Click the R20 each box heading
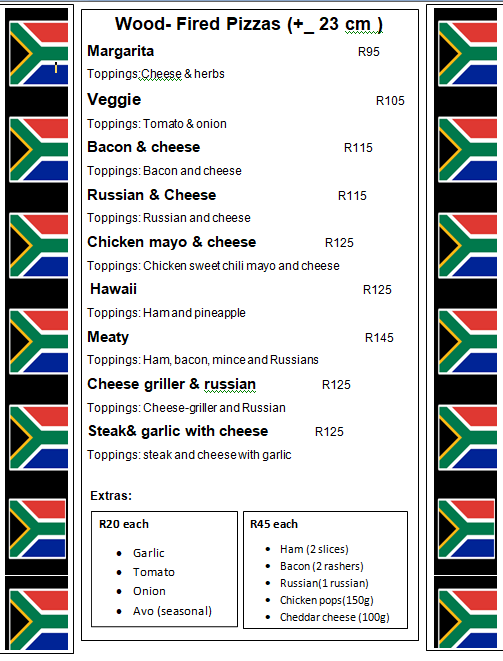503x661 pixels. 124,524
